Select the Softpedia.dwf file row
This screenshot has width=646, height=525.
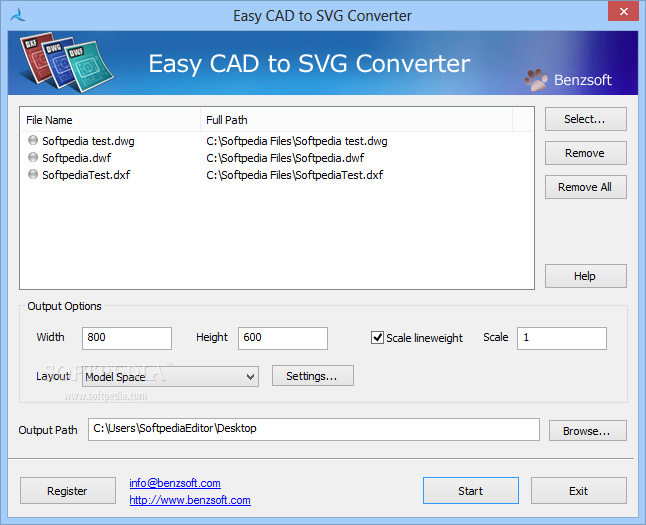point(276,158)
